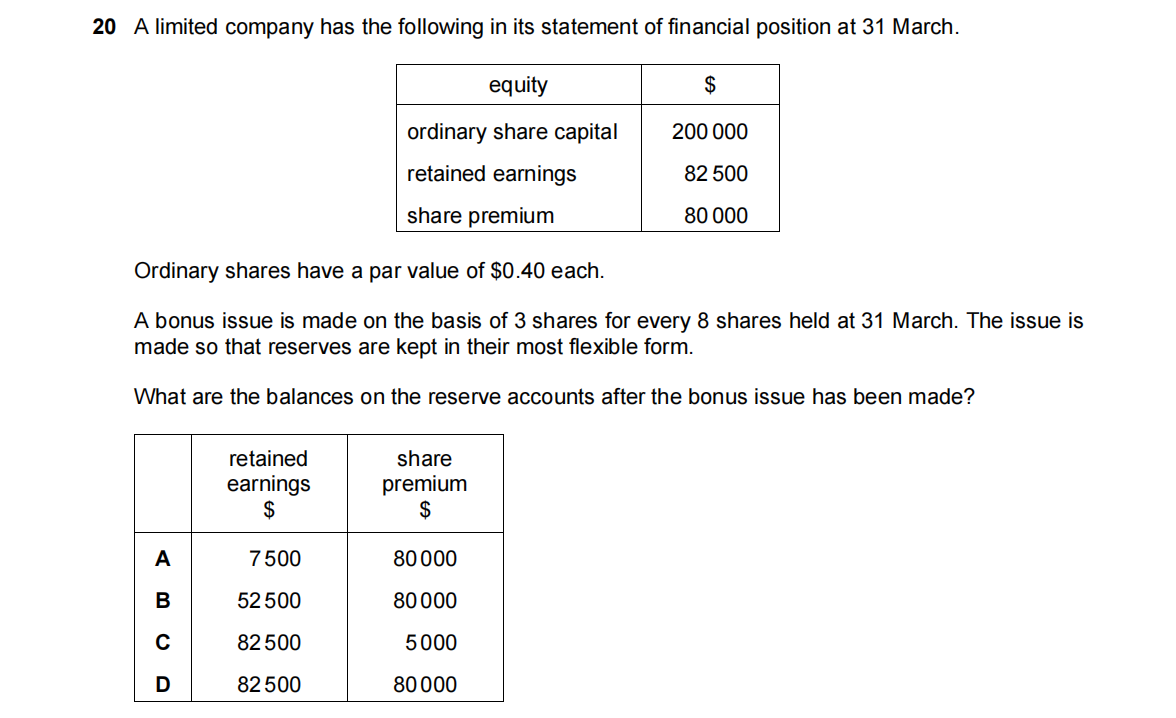Choose answer option C letter

(162, 643)
